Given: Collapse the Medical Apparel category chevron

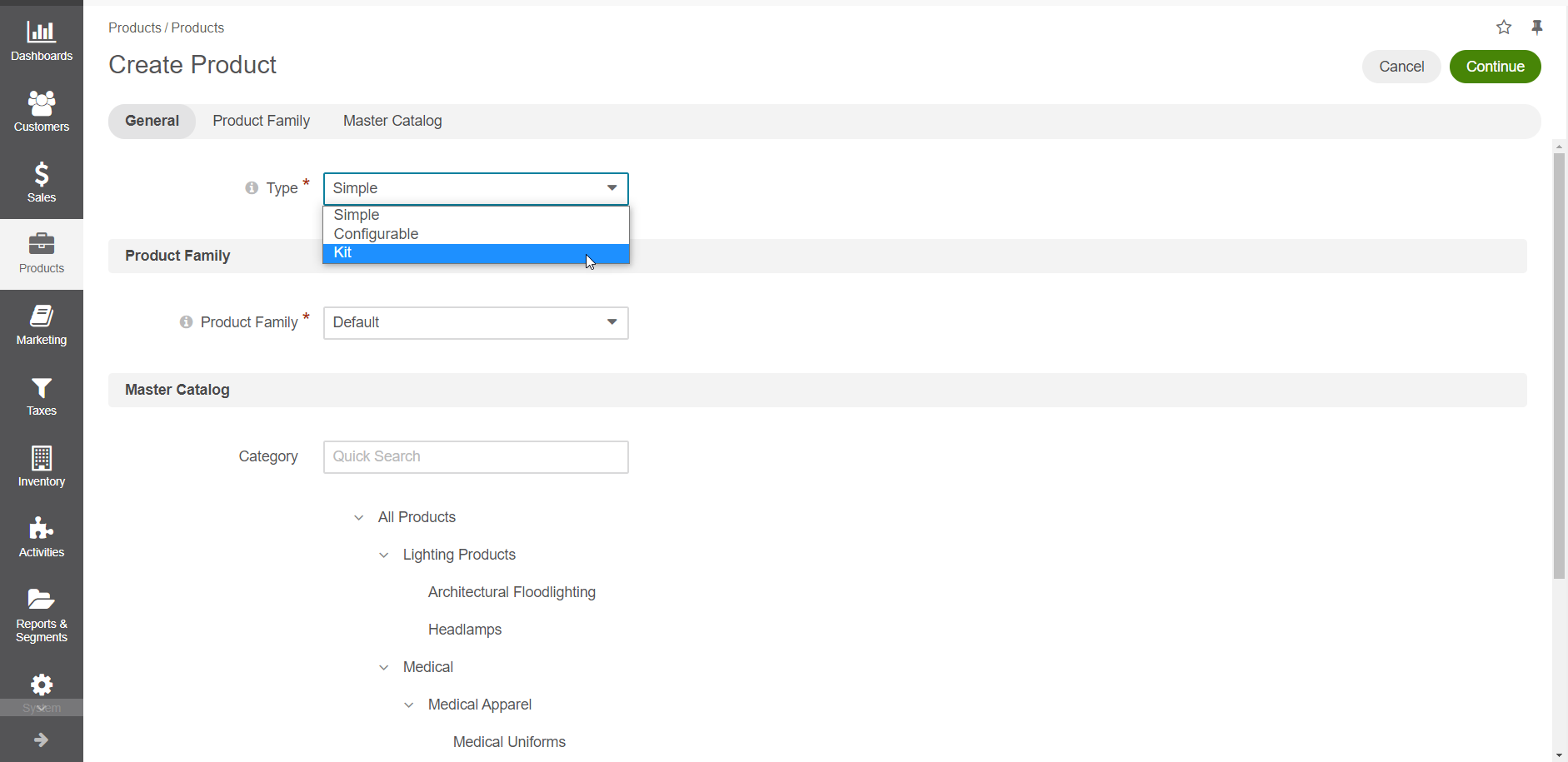Looking at the screenshot, I should [x=408, y=705].
